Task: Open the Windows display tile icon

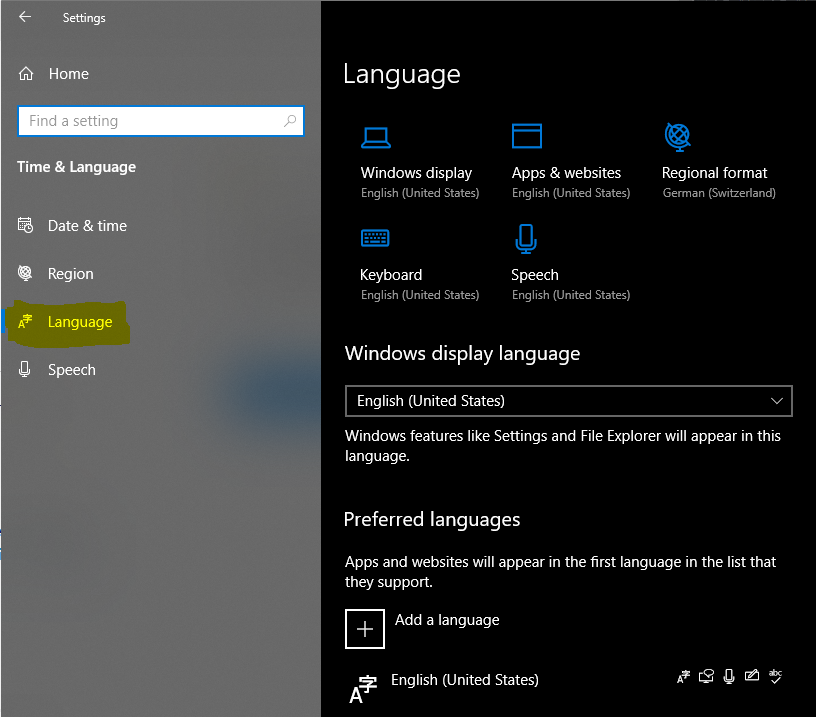Action: coord(375,137)
